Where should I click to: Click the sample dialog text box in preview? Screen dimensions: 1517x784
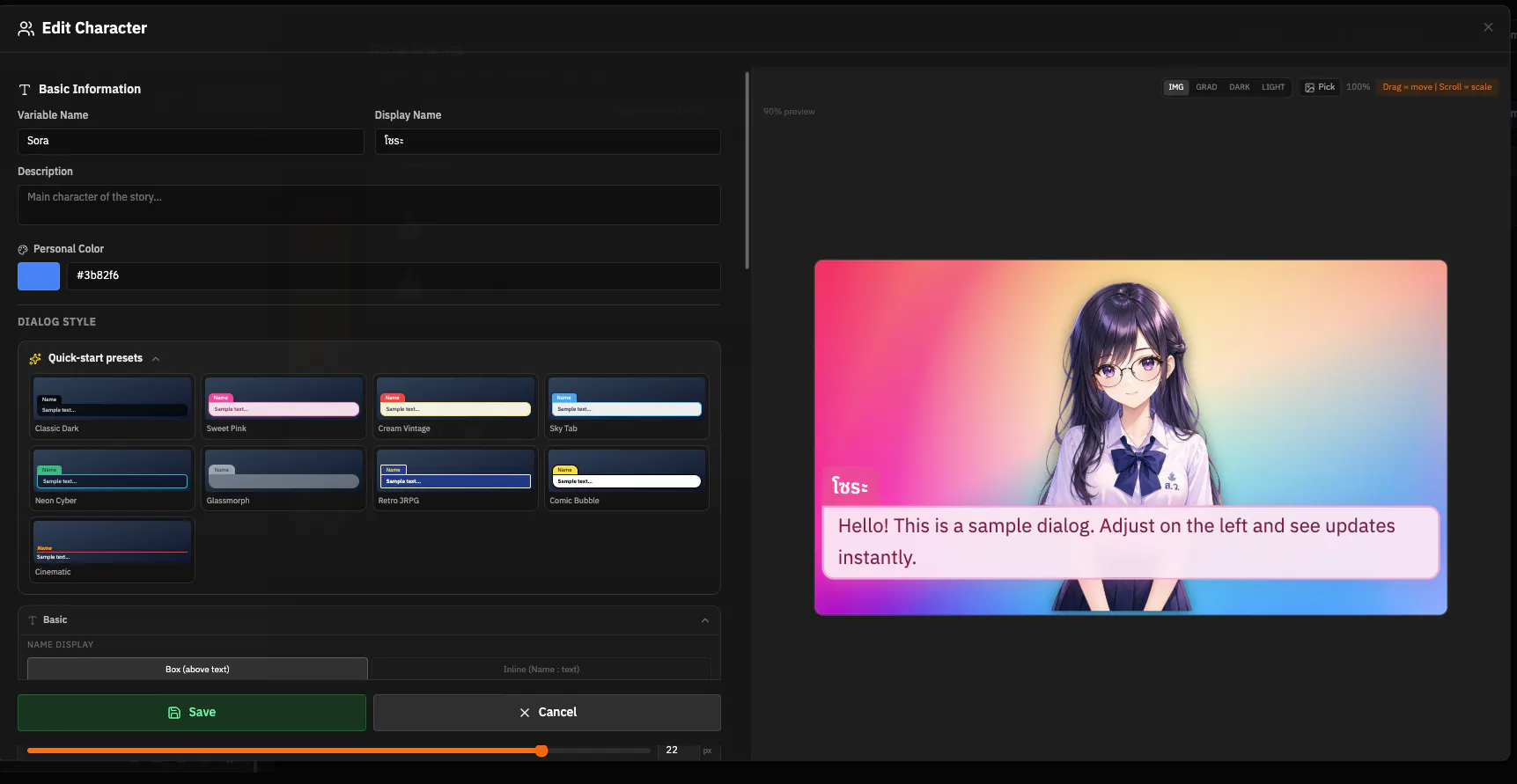coord(1130,542)
